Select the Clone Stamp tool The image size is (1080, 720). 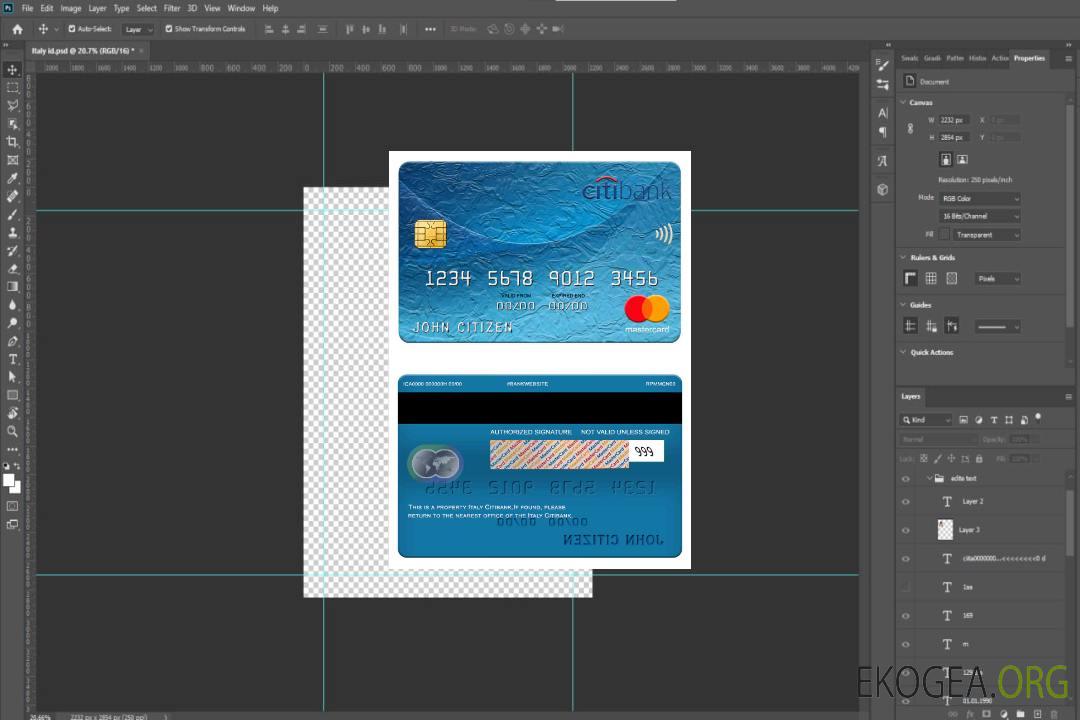(12, 233)
